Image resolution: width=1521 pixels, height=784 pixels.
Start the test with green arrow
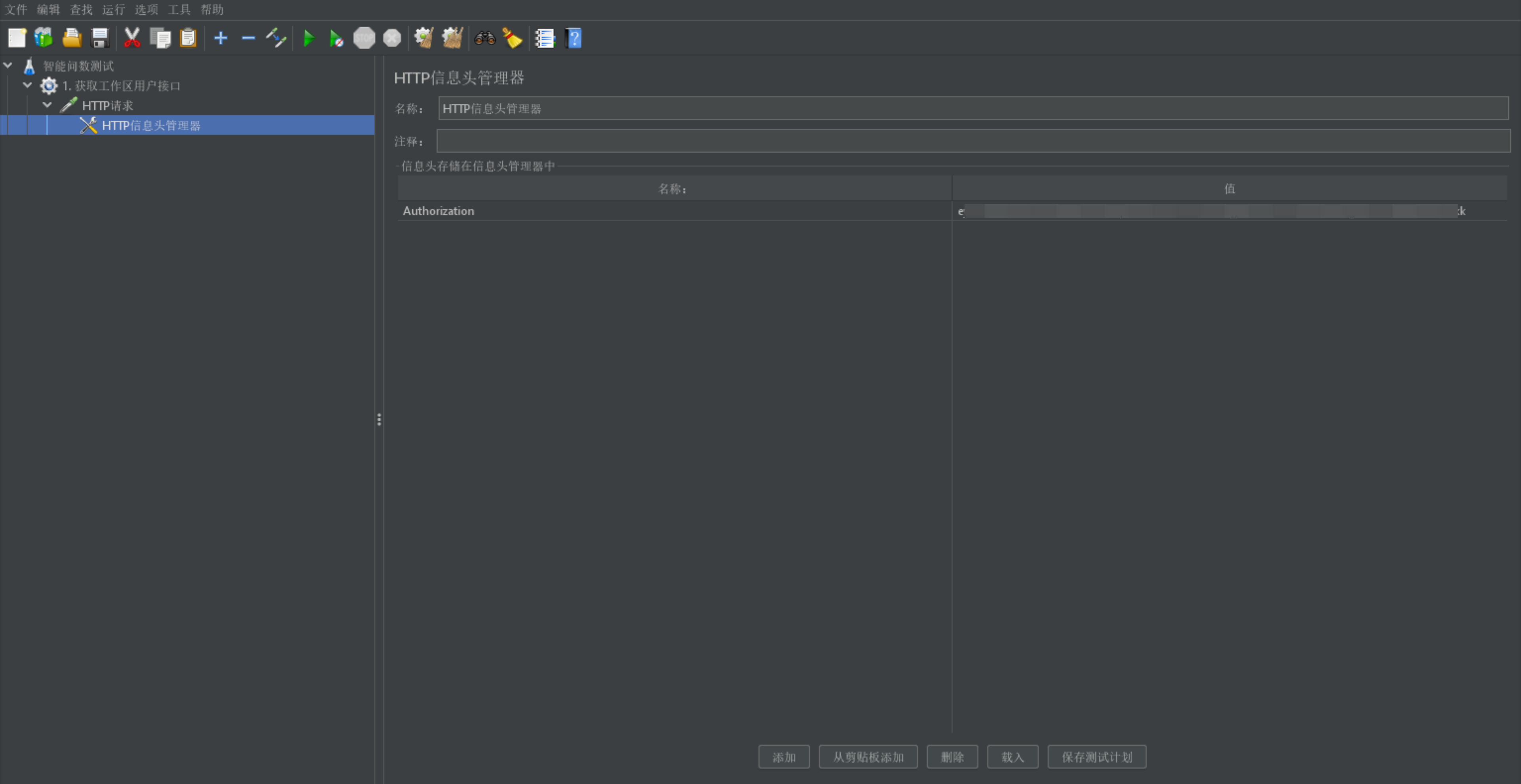308,38
